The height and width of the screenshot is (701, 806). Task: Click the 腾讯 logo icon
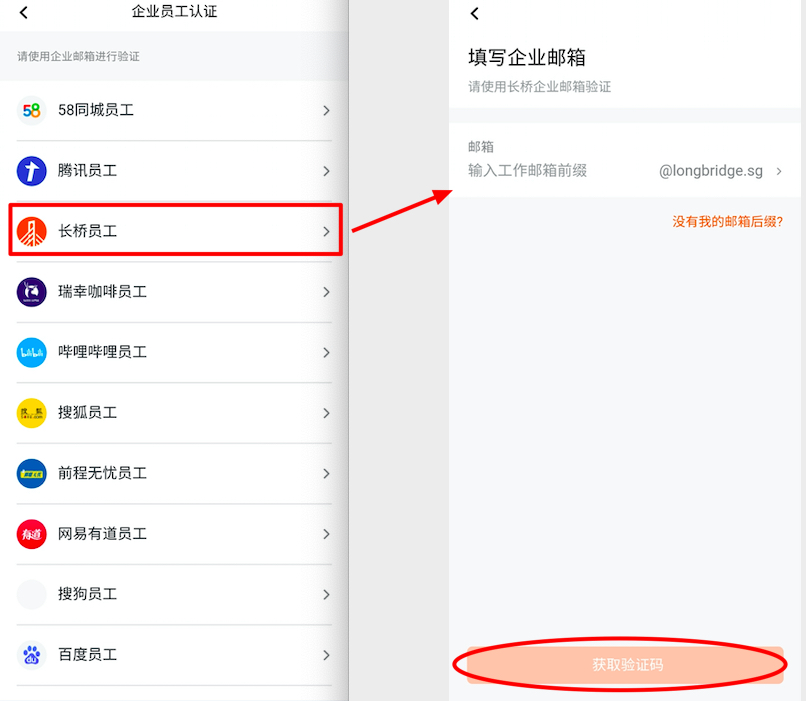pyautogui.click(x=31, y=171)
